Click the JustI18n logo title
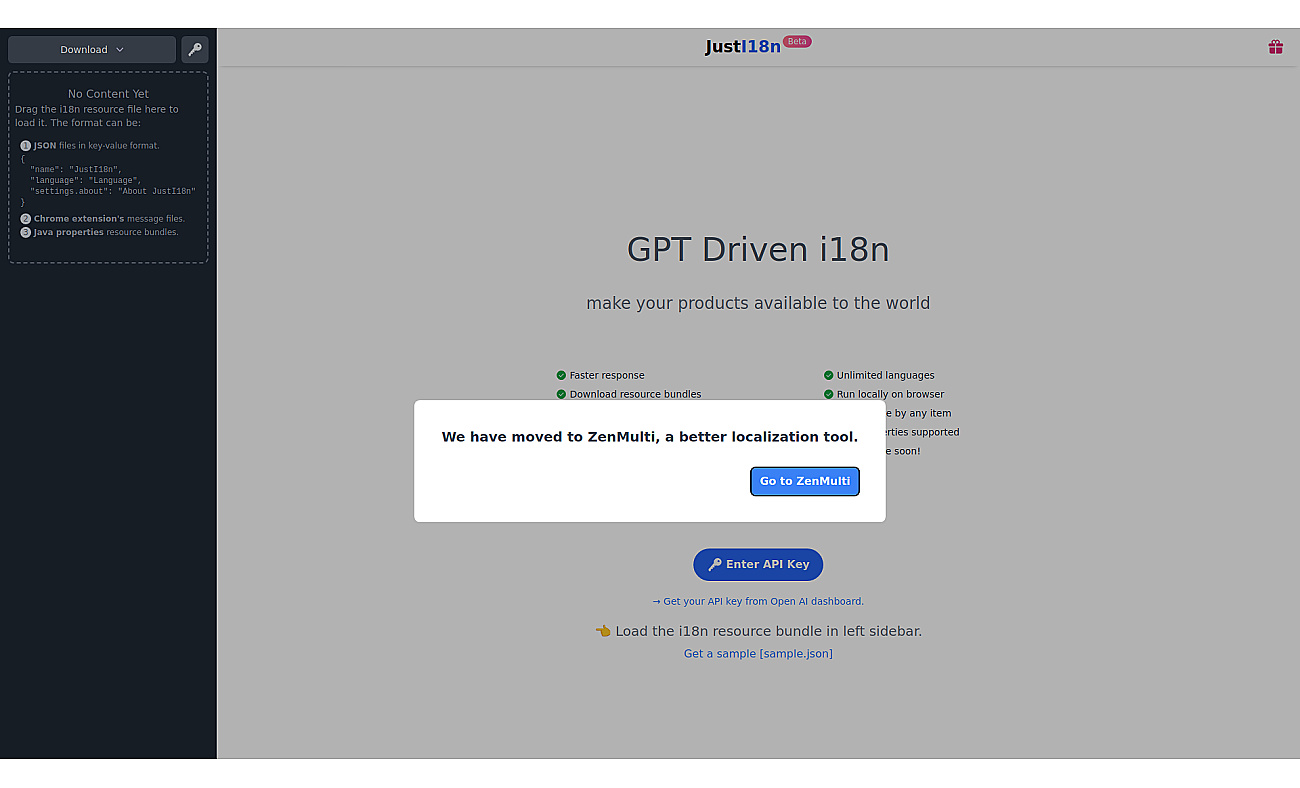 [743, 46]
